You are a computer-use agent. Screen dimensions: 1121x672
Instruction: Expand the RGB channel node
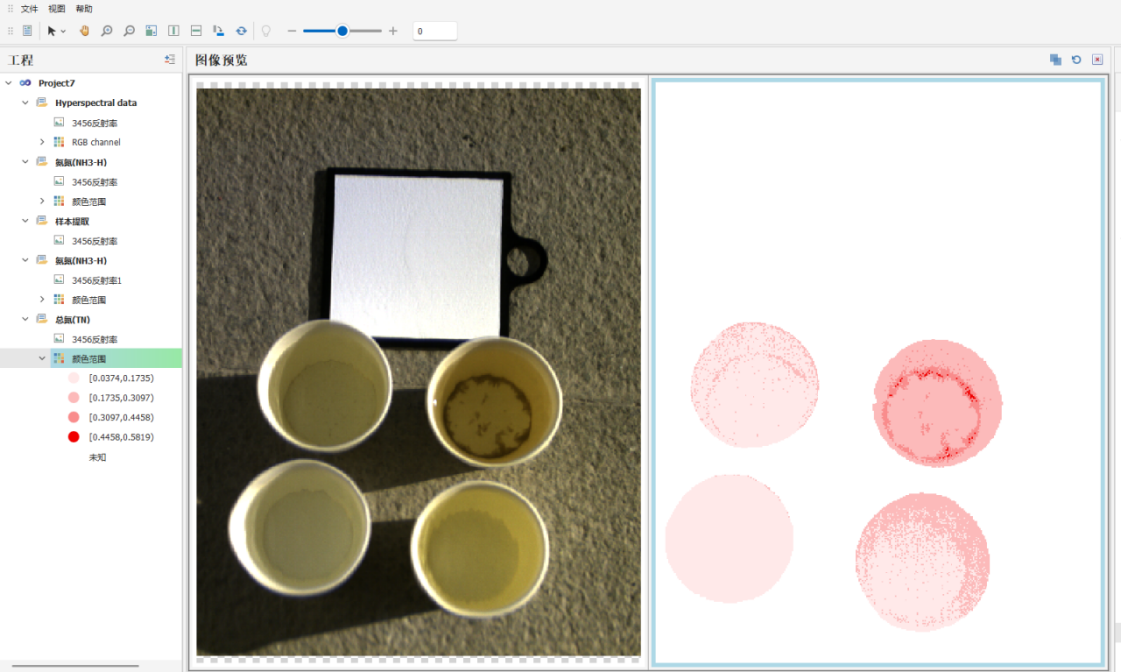tap(42, 142)
